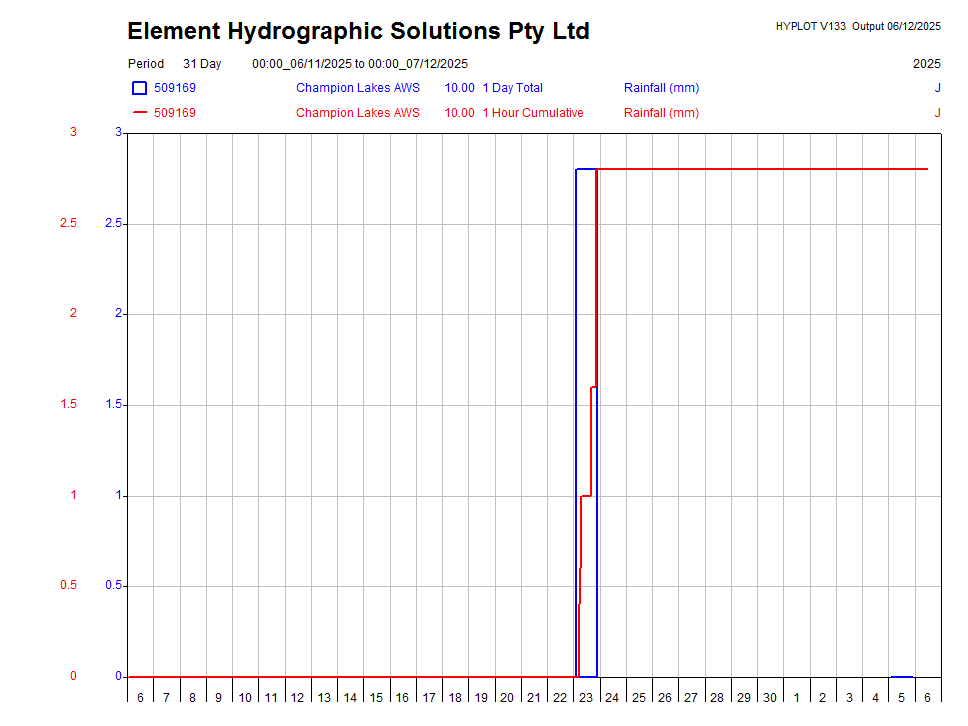Viewport: 968px width, 726px height.
Task: Click the Element Hydrographic Solutions title
Action: (x=358, y=31)
